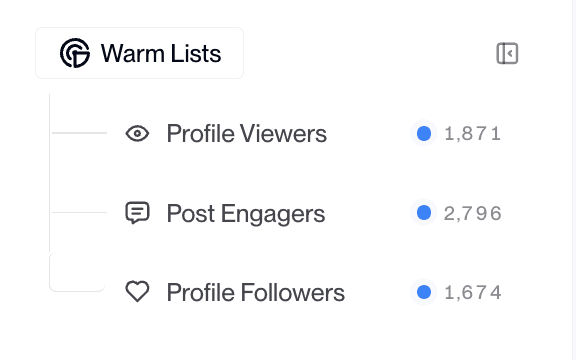The height and width of the screenshot is (360, 576).
Task: Open the Post Engagers list
Action: [x=313, y=213]
